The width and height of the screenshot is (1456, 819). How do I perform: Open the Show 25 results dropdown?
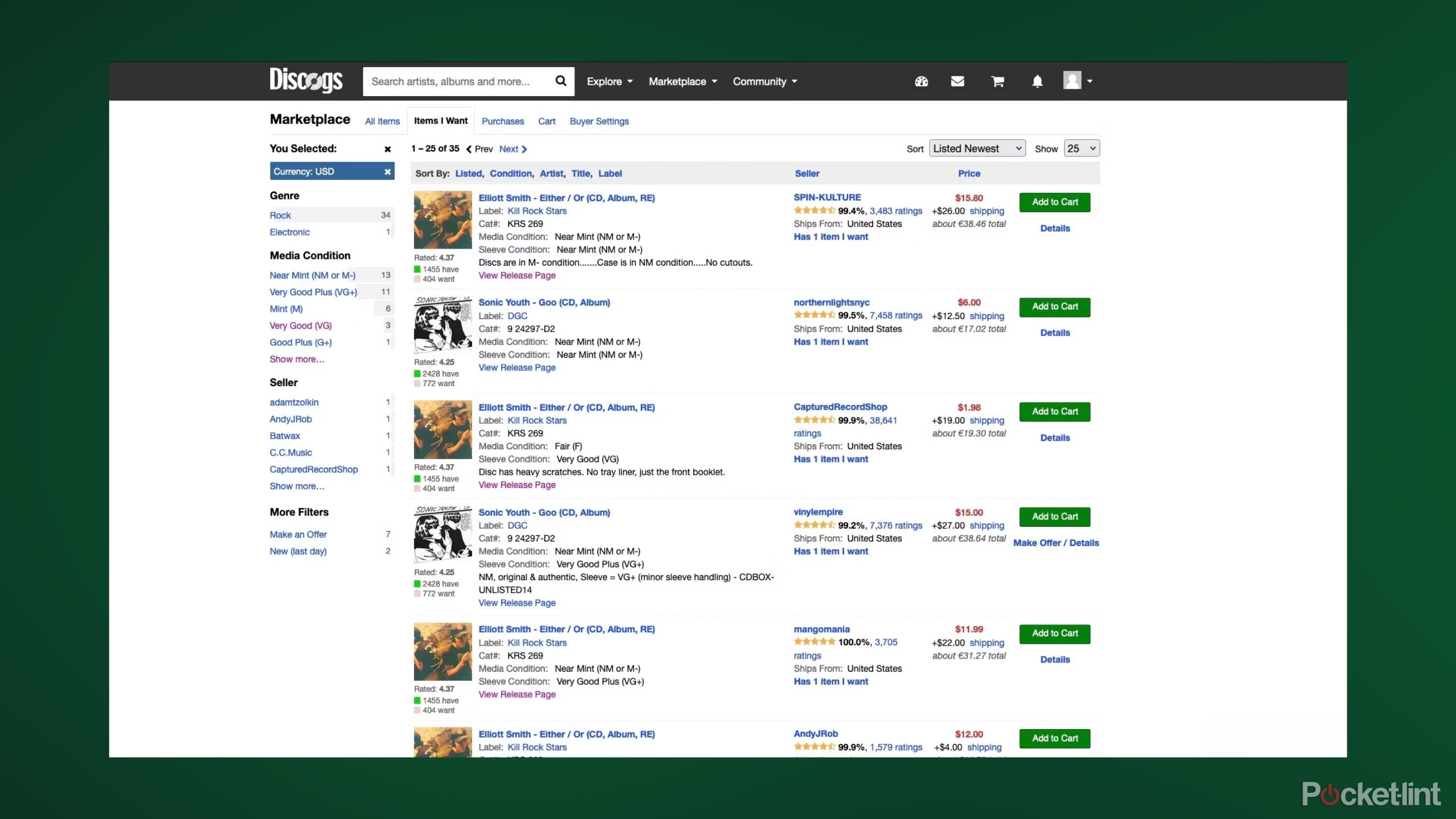pos(1081,148)
